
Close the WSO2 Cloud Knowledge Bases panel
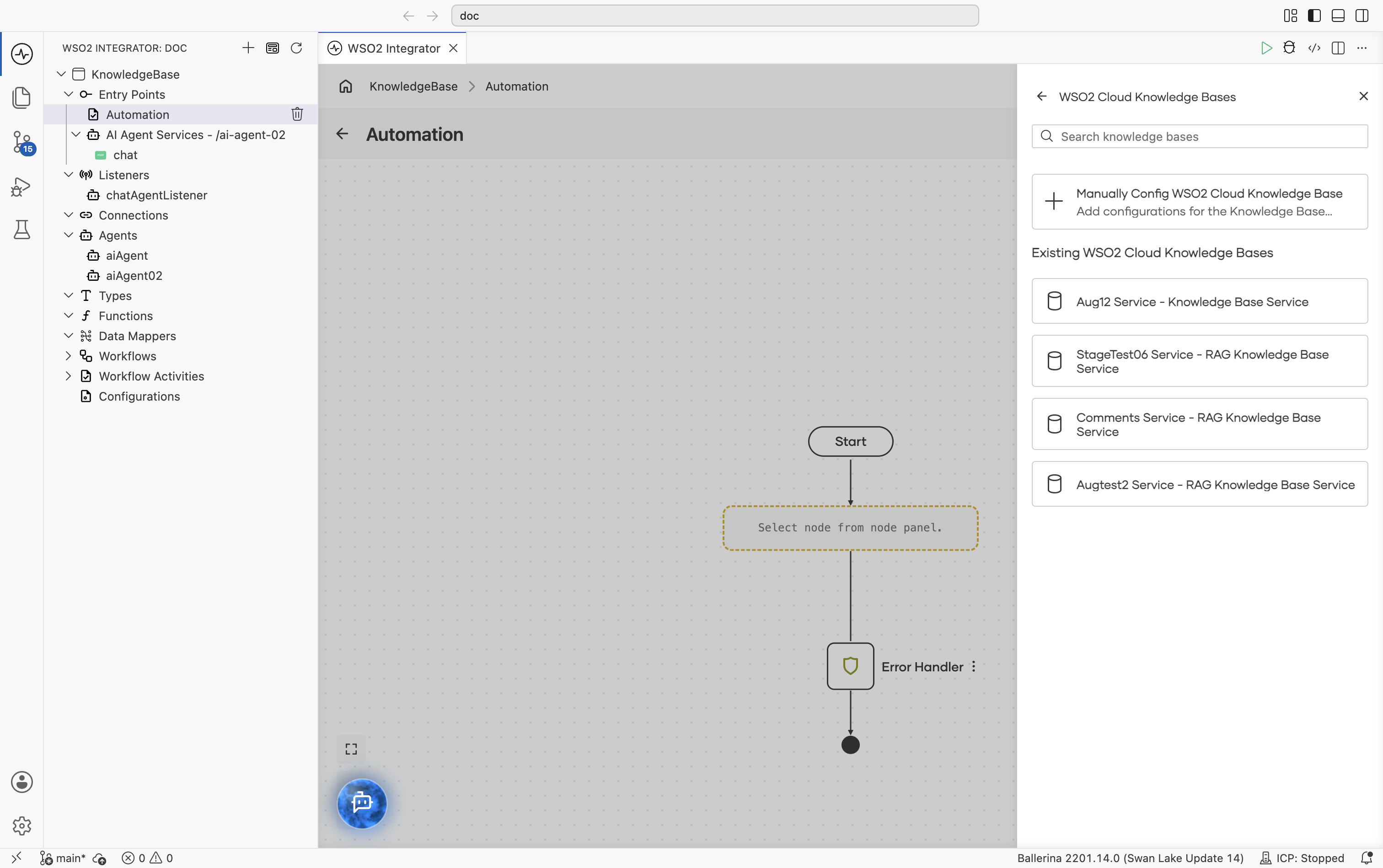pyautogui.click(x=1363, y=96)
